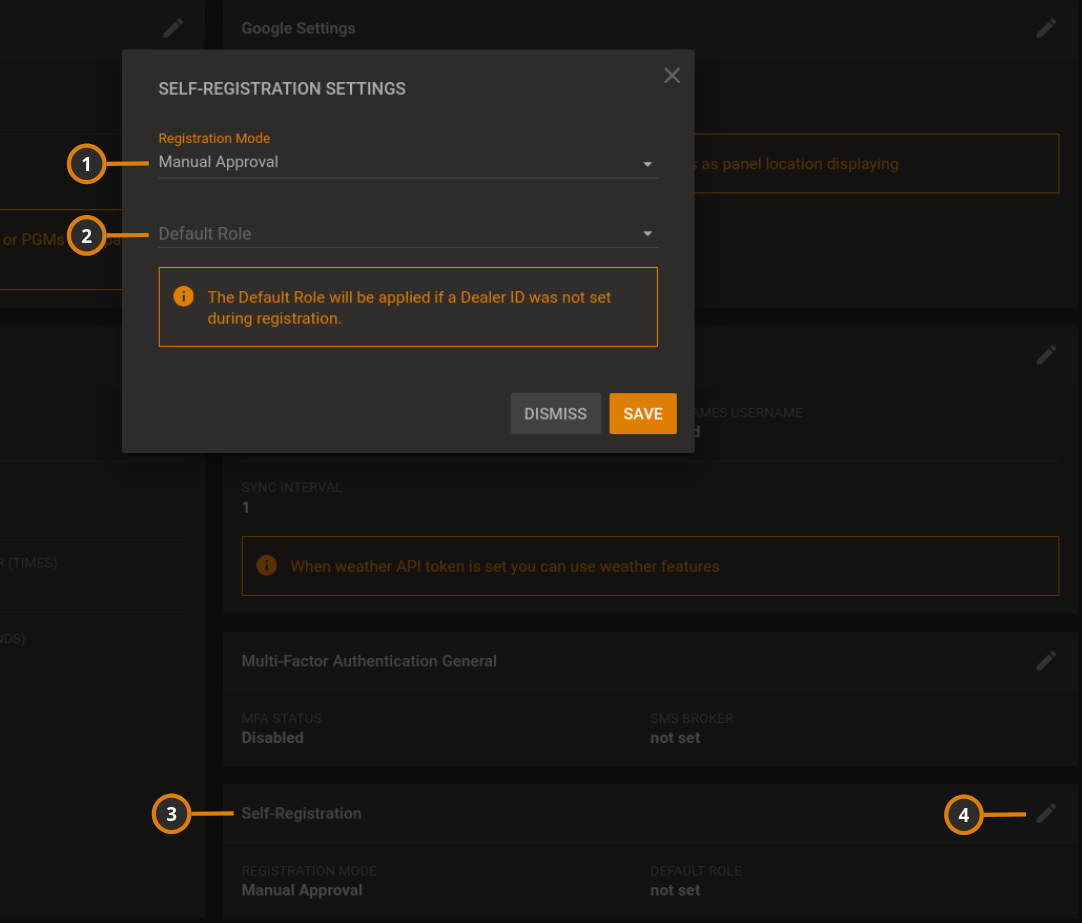Select the Manual Approval value in the dialog

tap(218, 161)
